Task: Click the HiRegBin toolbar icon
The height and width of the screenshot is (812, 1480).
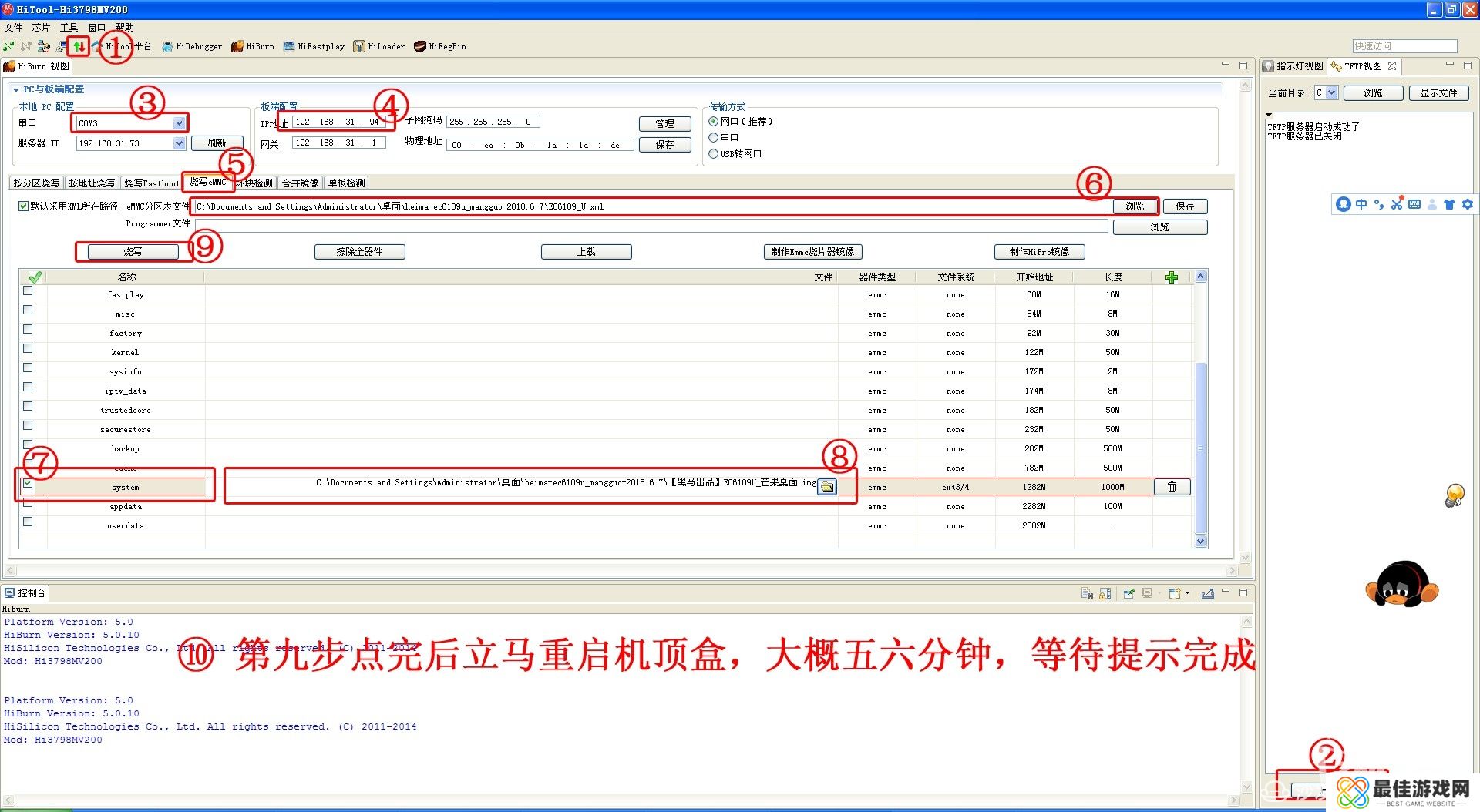Action: (440, 46)
